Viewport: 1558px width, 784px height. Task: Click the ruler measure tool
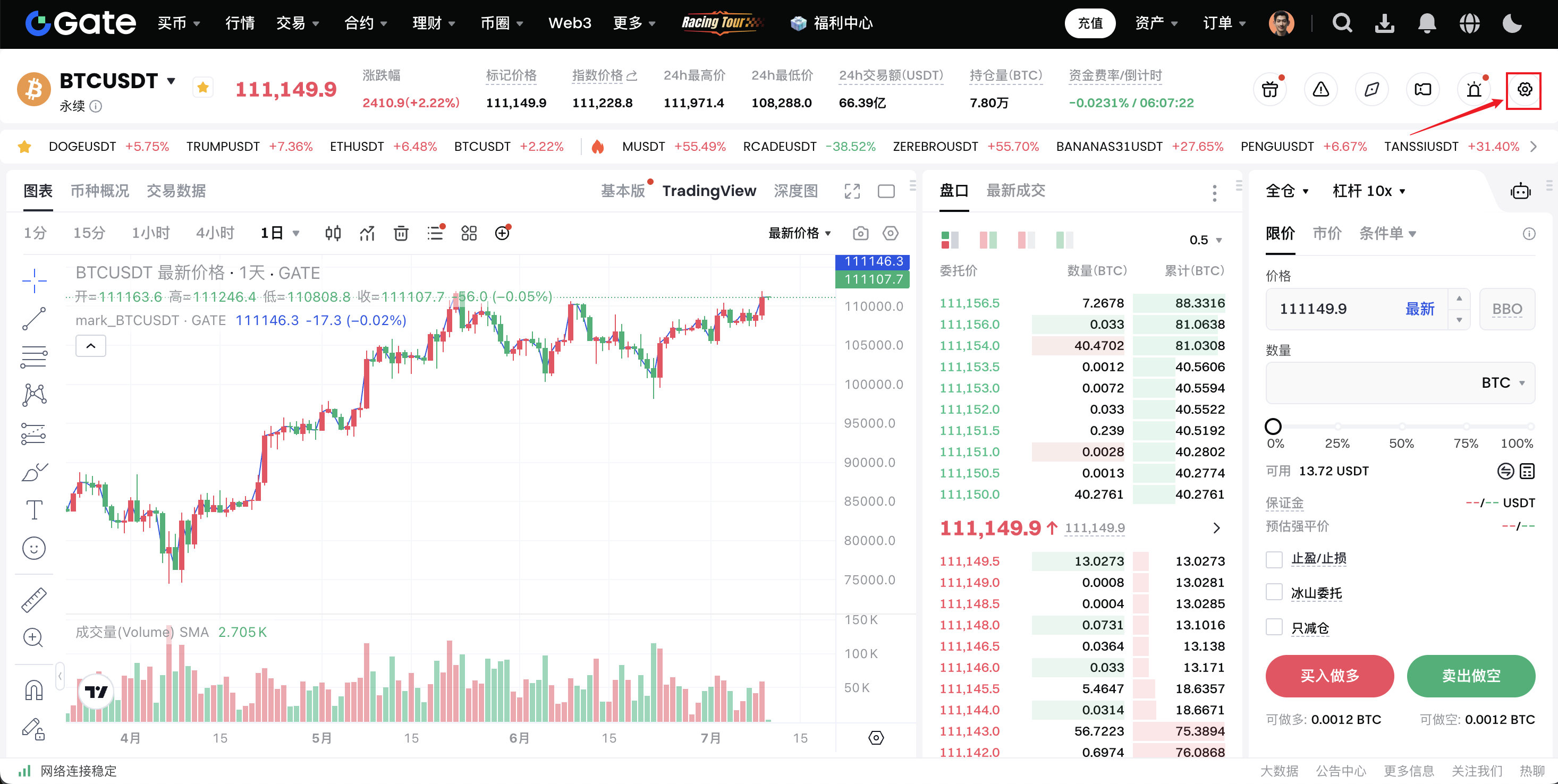[34, 599]
